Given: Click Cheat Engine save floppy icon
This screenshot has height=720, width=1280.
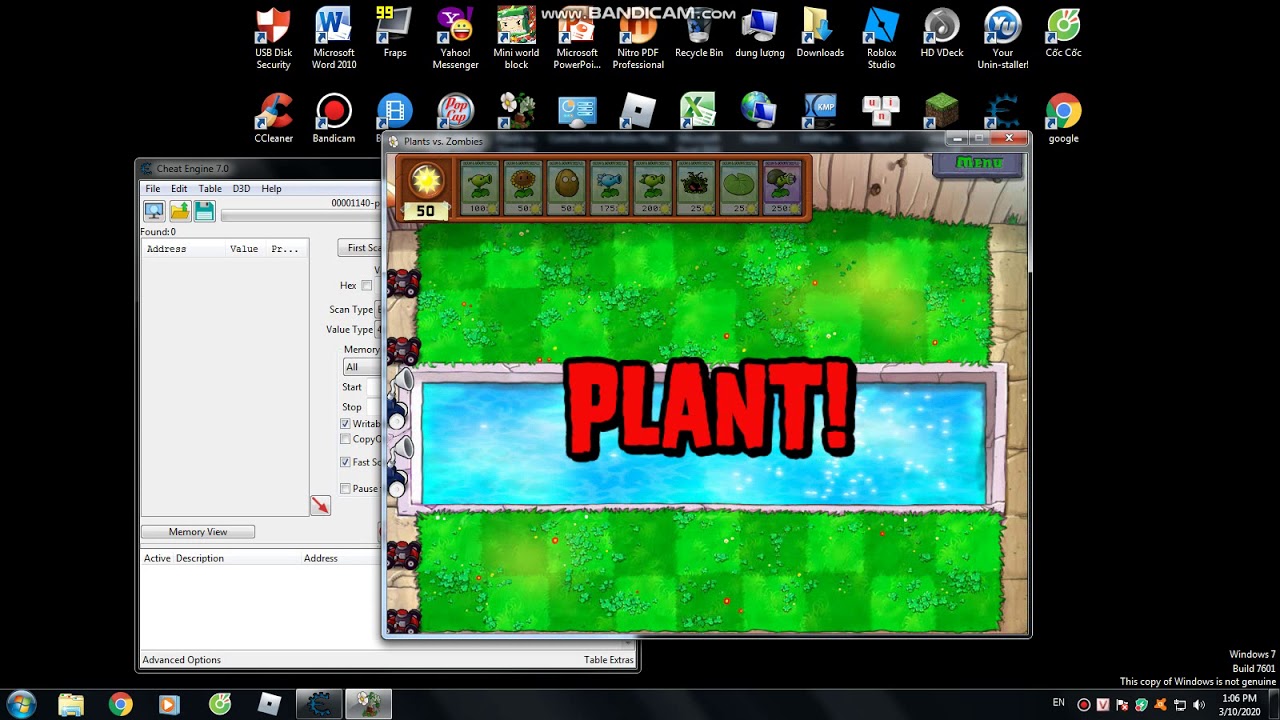Looking at the screenshot, I should (x=205, y=211).
